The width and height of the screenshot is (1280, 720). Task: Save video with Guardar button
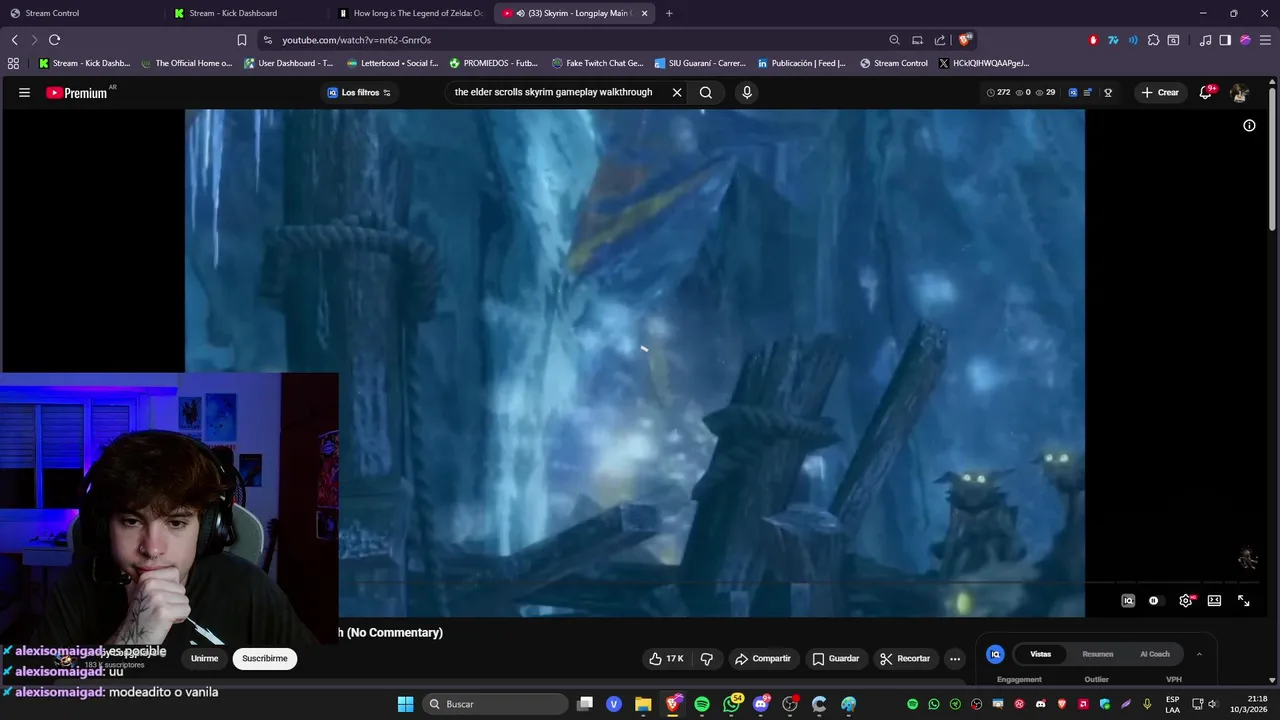pyautogui.click(x=836, y=658)
